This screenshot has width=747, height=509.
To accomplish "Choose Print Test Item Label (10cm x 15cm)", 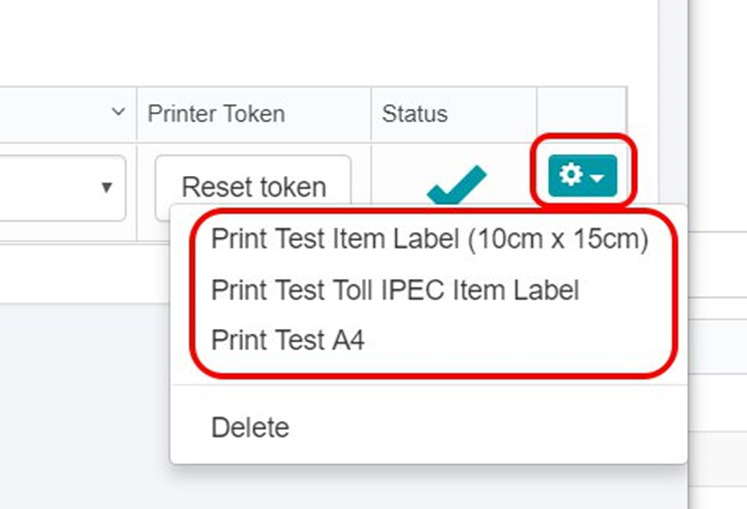I will coord(430,240).
